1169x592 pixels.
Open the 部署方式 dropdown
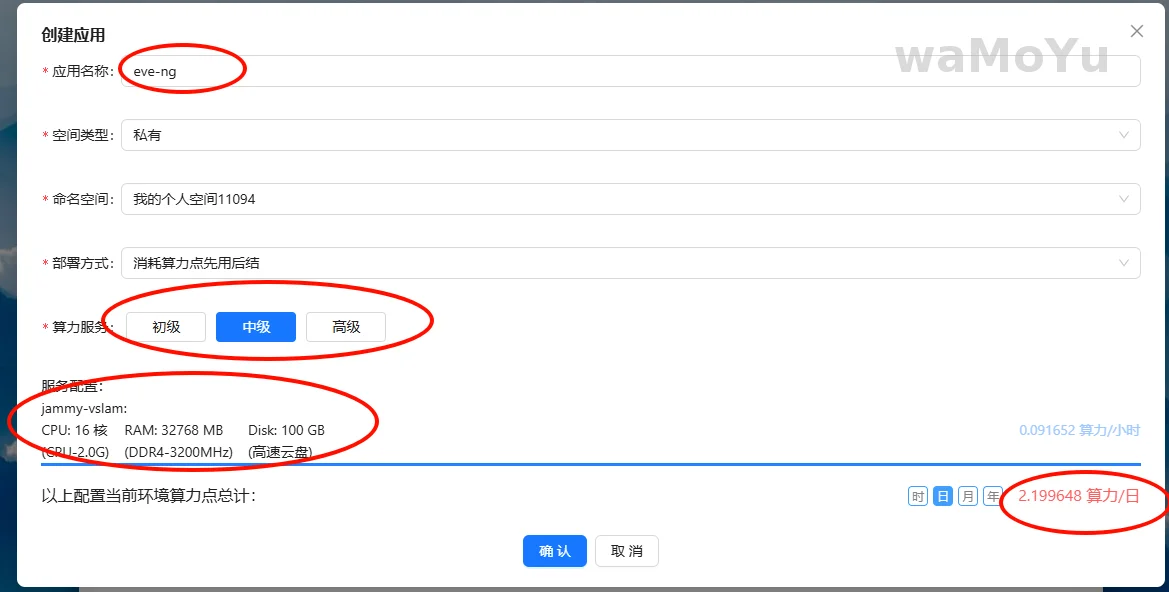pos(630,263)
